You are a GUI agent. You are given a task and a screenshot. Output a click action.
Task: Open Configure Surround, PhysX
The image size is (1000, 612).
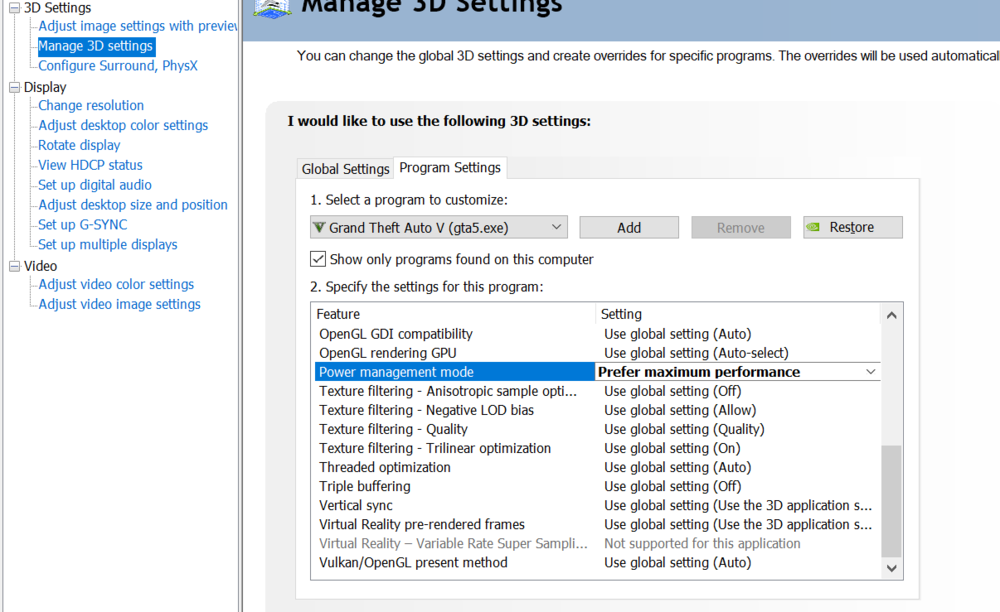118,66
